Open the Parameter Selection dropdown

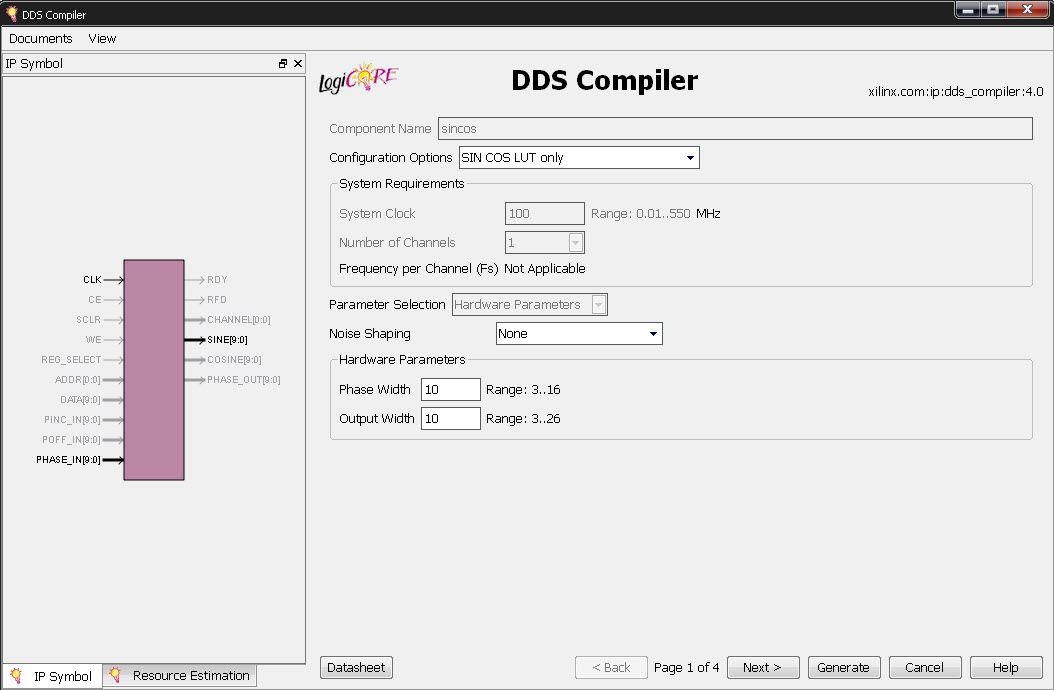530,305
